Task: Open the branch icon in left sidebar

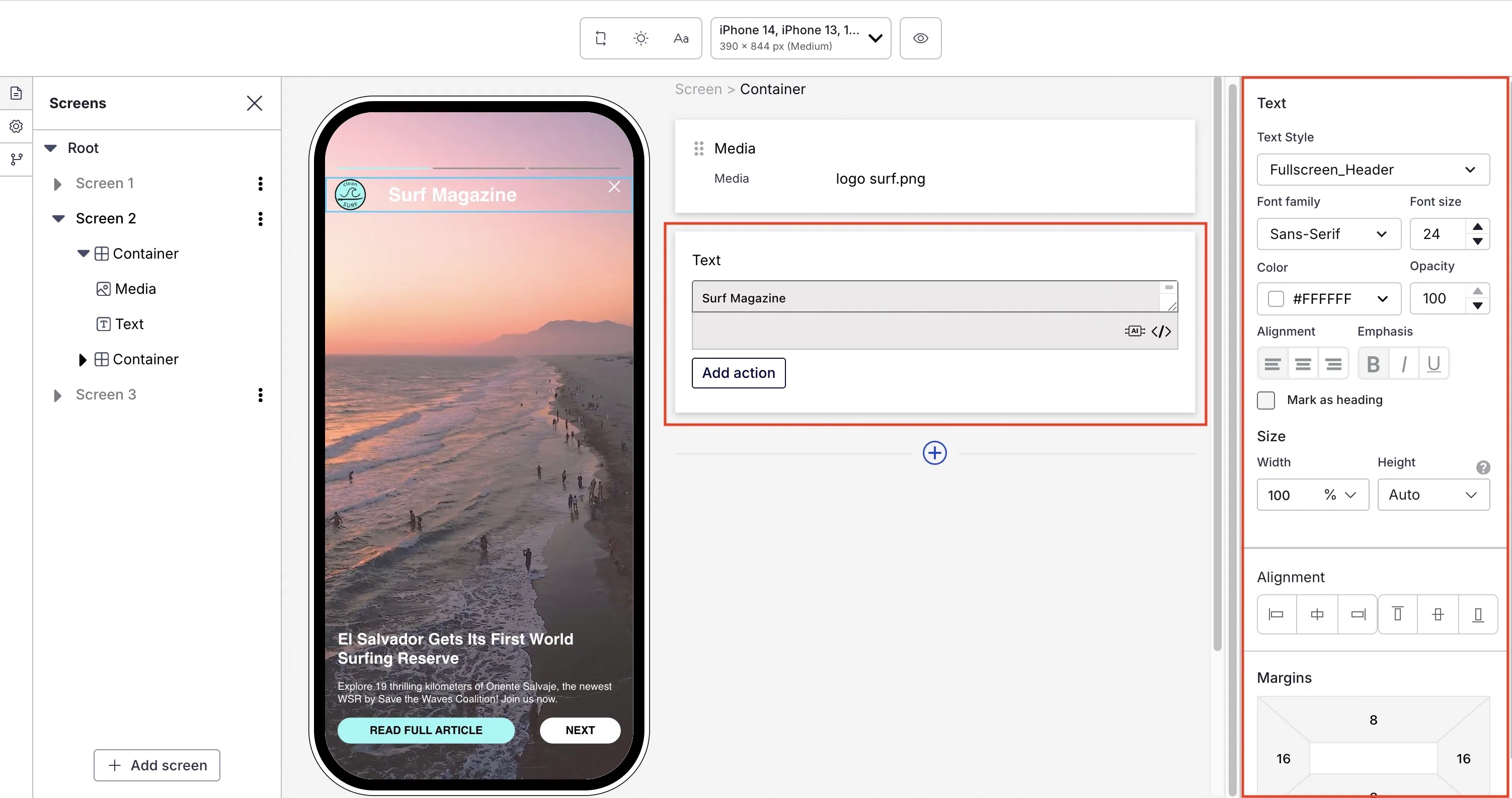Action: pyautogui.click(x=17, y=159)
